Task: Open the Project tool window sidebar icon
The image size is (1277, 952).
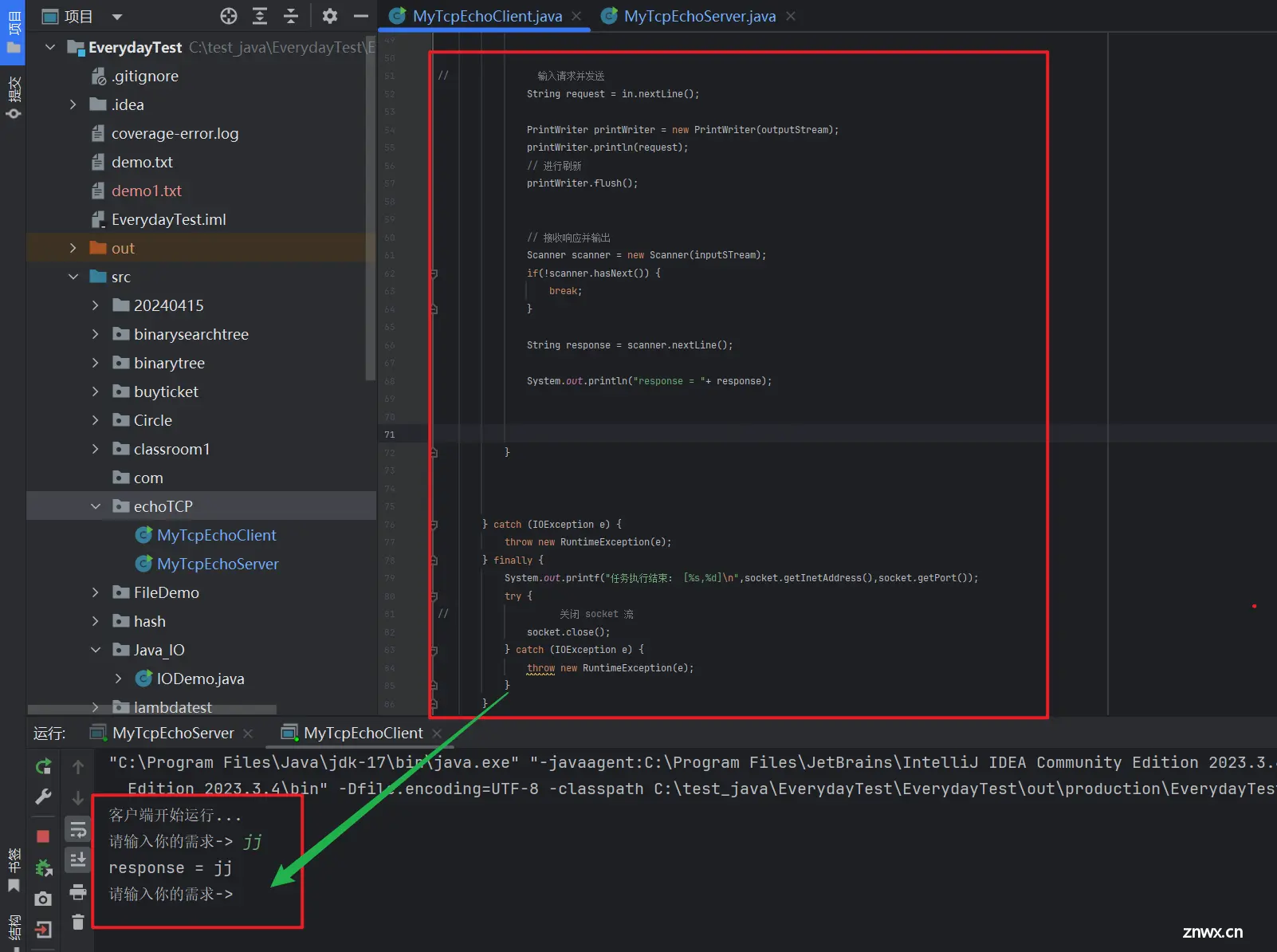Action: pos(14,32)
